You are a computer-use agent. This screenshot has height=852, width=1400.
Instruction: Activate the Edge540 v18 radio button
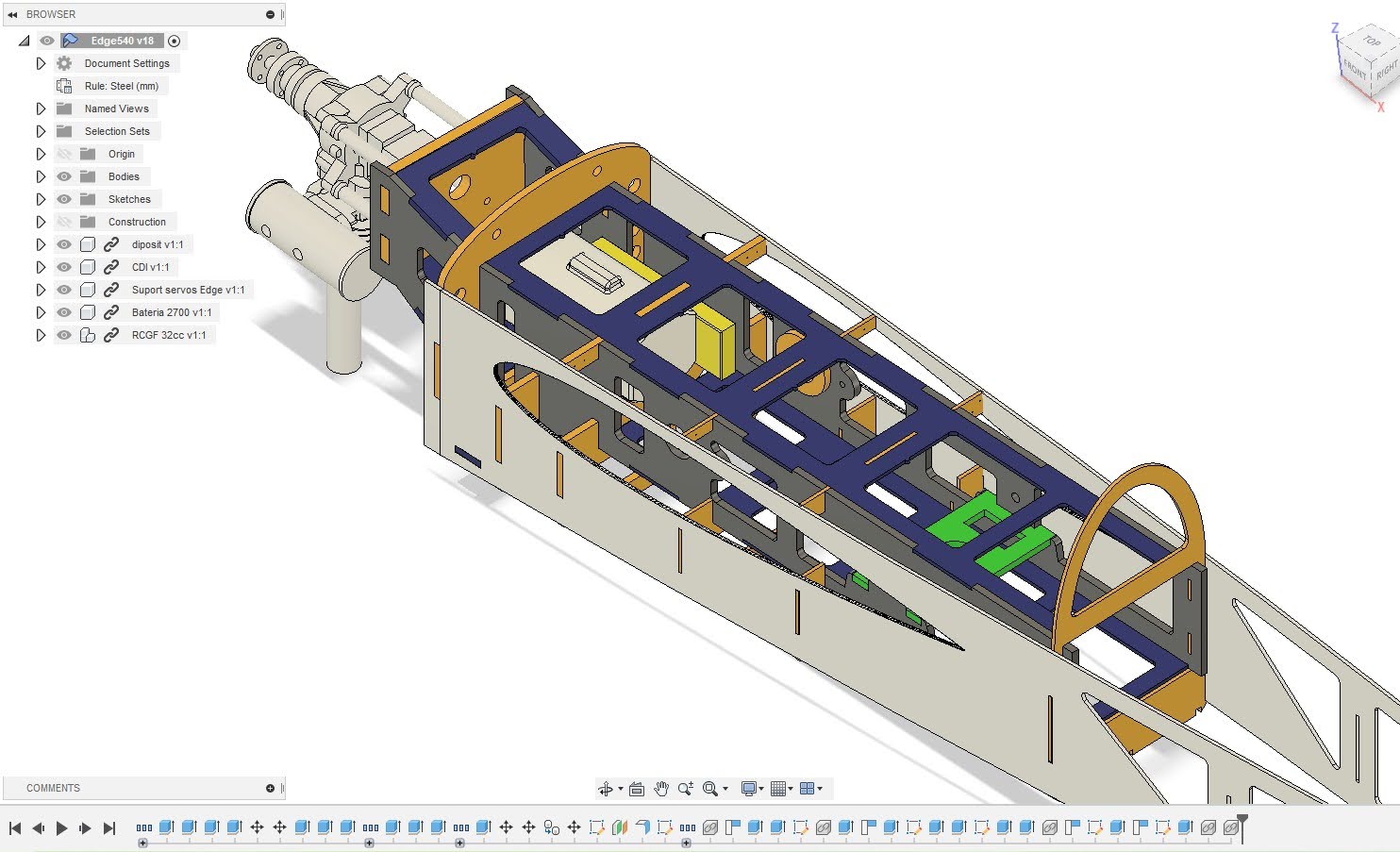click(x=174, y=41)
